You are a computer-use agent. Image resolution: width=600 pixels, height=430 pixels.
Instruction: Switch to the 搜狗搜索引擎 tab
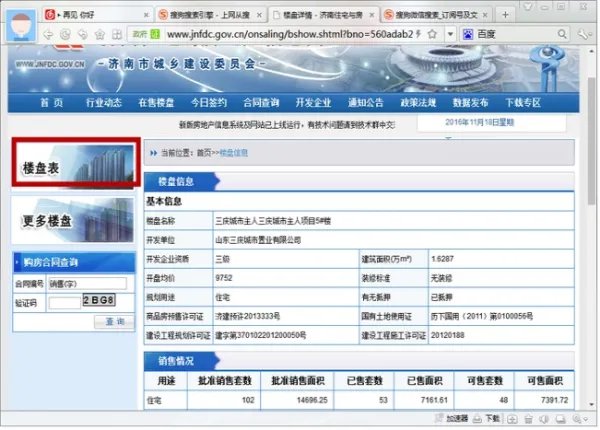[210, 15]
